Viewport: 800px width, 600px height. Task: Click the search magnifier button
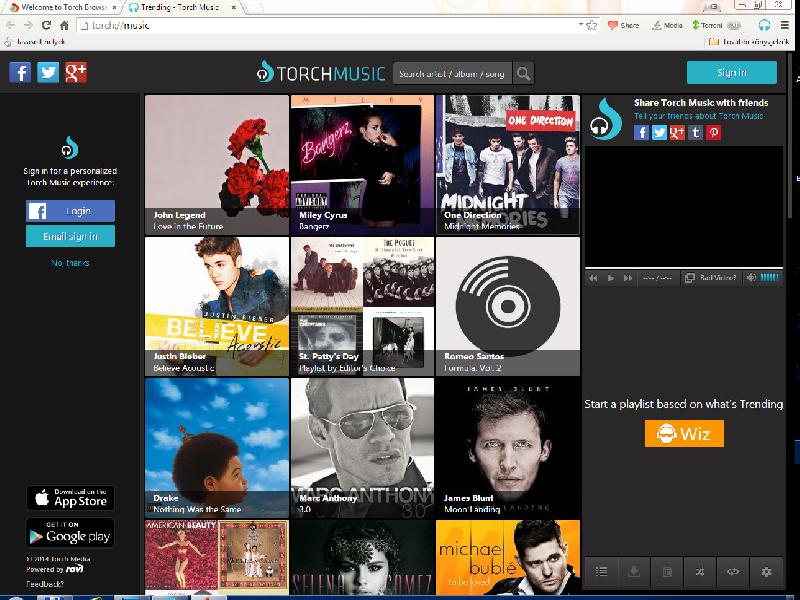click(x=523, y=73)
